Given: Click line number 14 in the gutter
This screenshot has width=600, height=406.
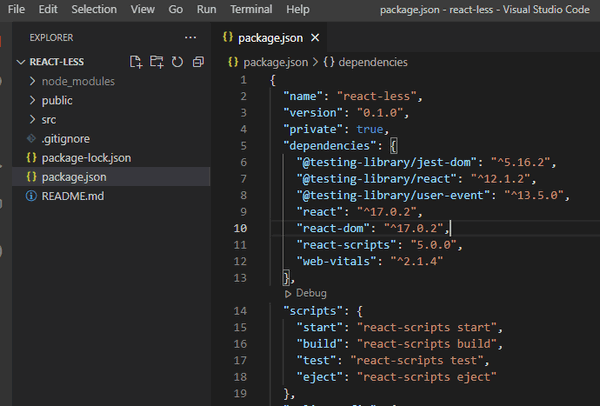Looking at the screenshot, I should coord(240,311).
